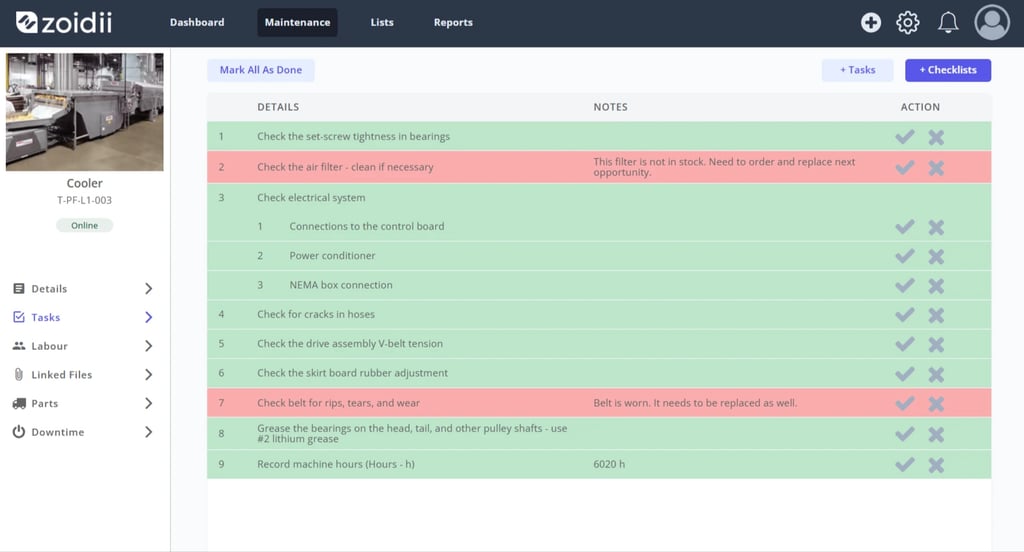Select Check electrical system task row
This screenshot has height=552, width=1024.
599,198
